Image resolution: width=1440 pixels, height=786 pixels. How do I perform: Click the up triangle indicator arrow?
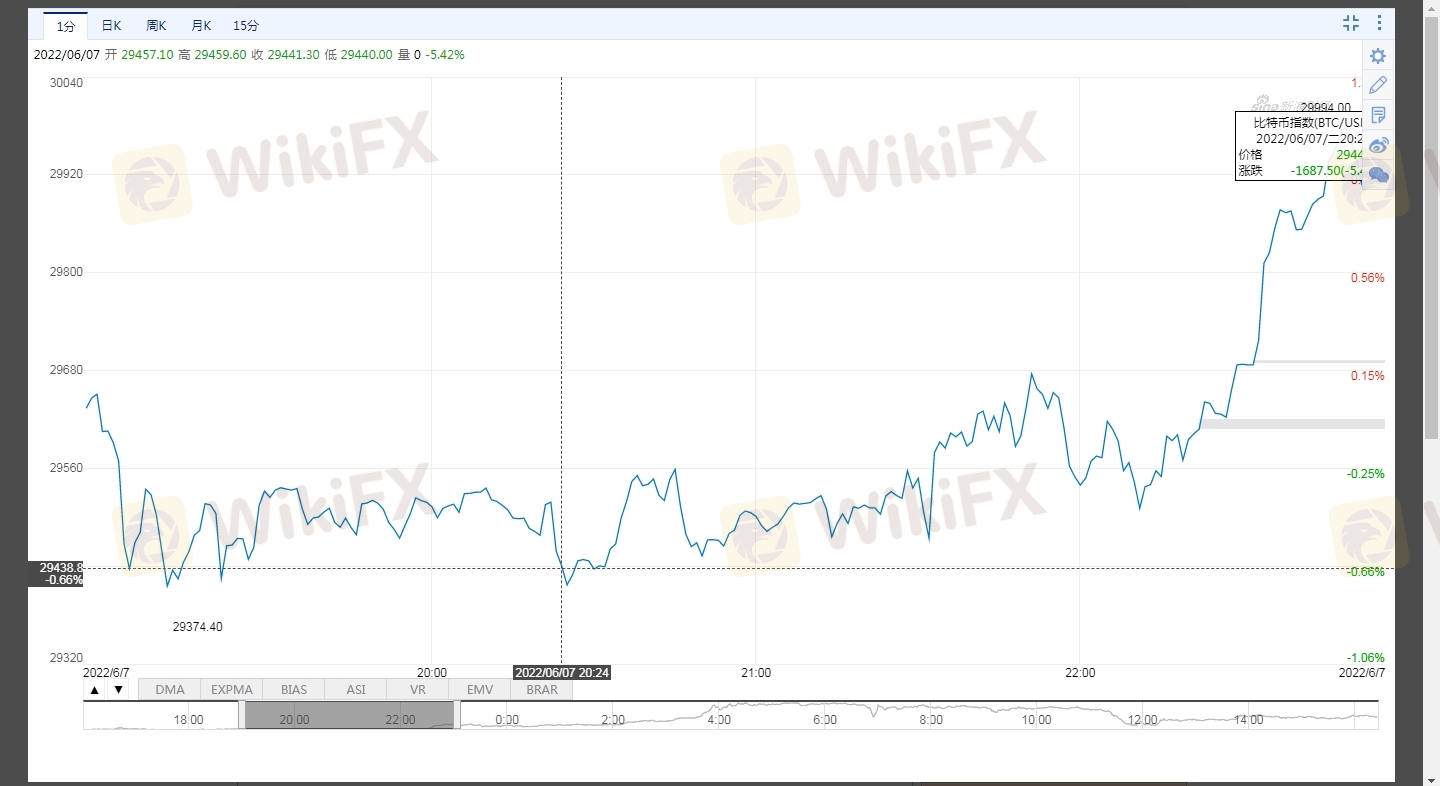click(95, 690)
